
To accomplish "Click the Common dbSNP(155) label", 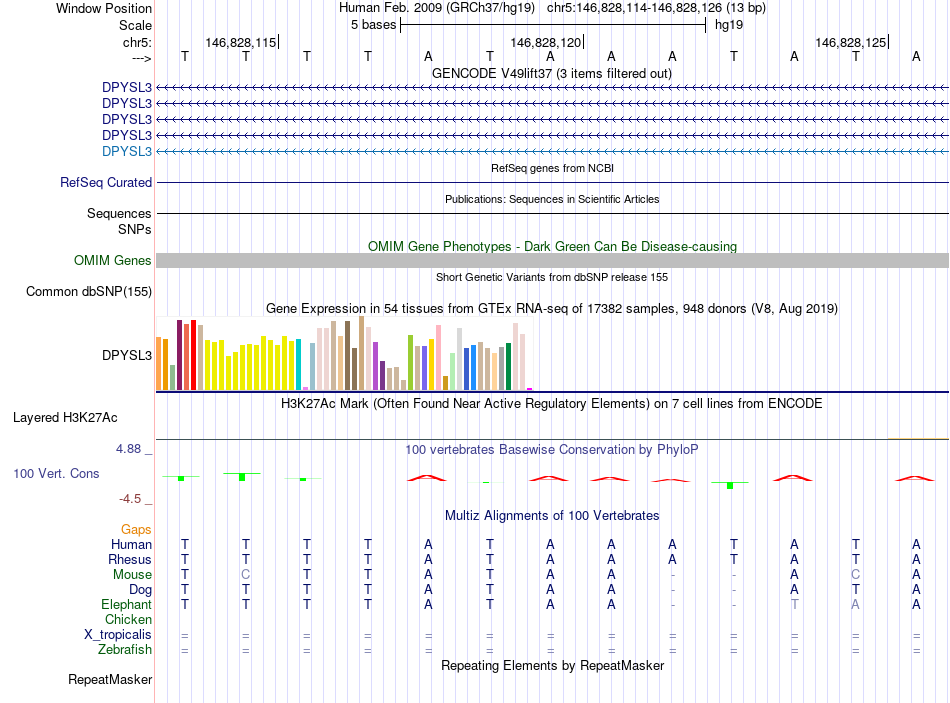I will point(89,292).
